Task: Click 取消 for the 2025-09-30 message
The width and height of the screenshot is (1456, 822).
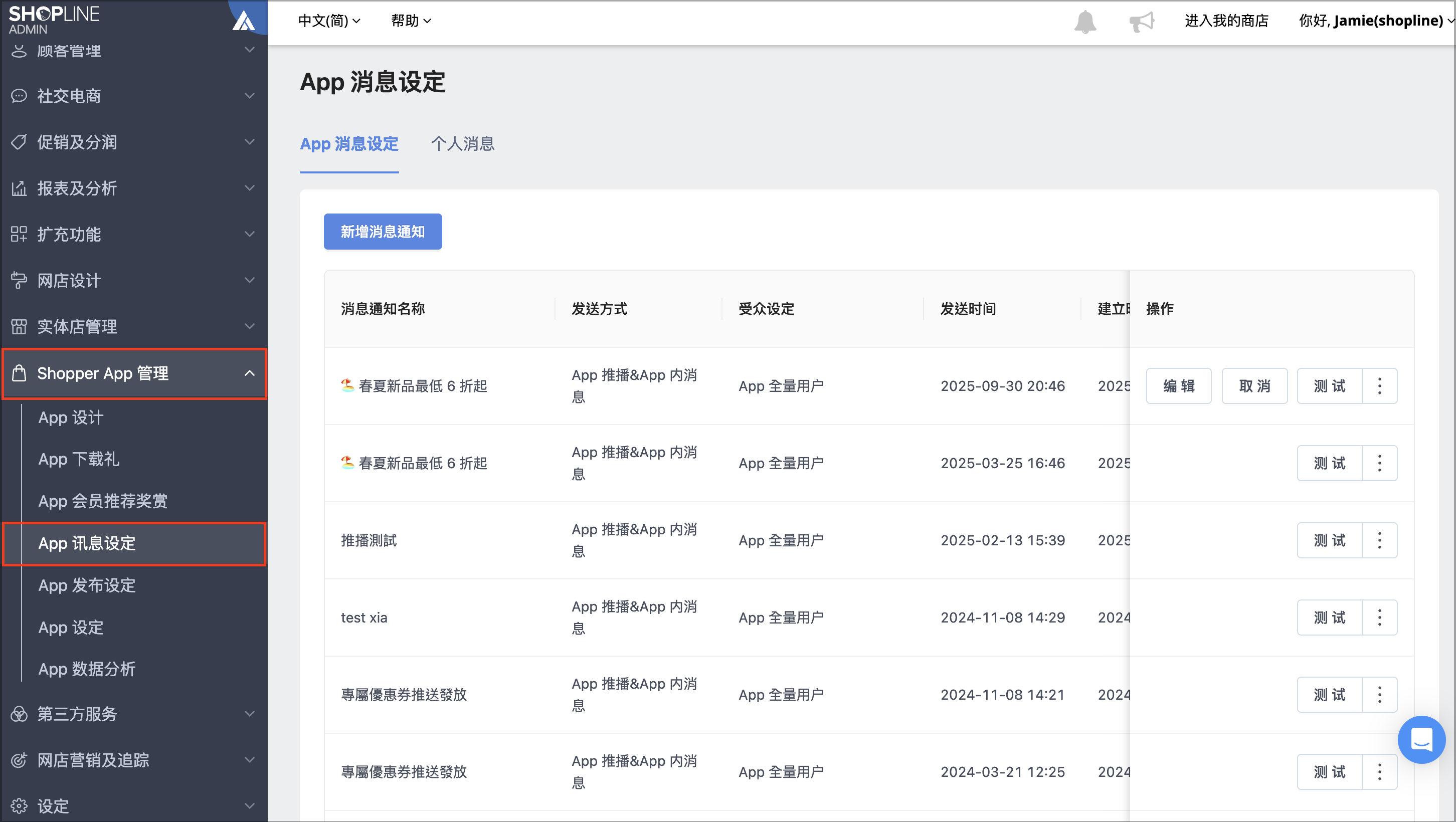Action: (x=1254, y=386)
